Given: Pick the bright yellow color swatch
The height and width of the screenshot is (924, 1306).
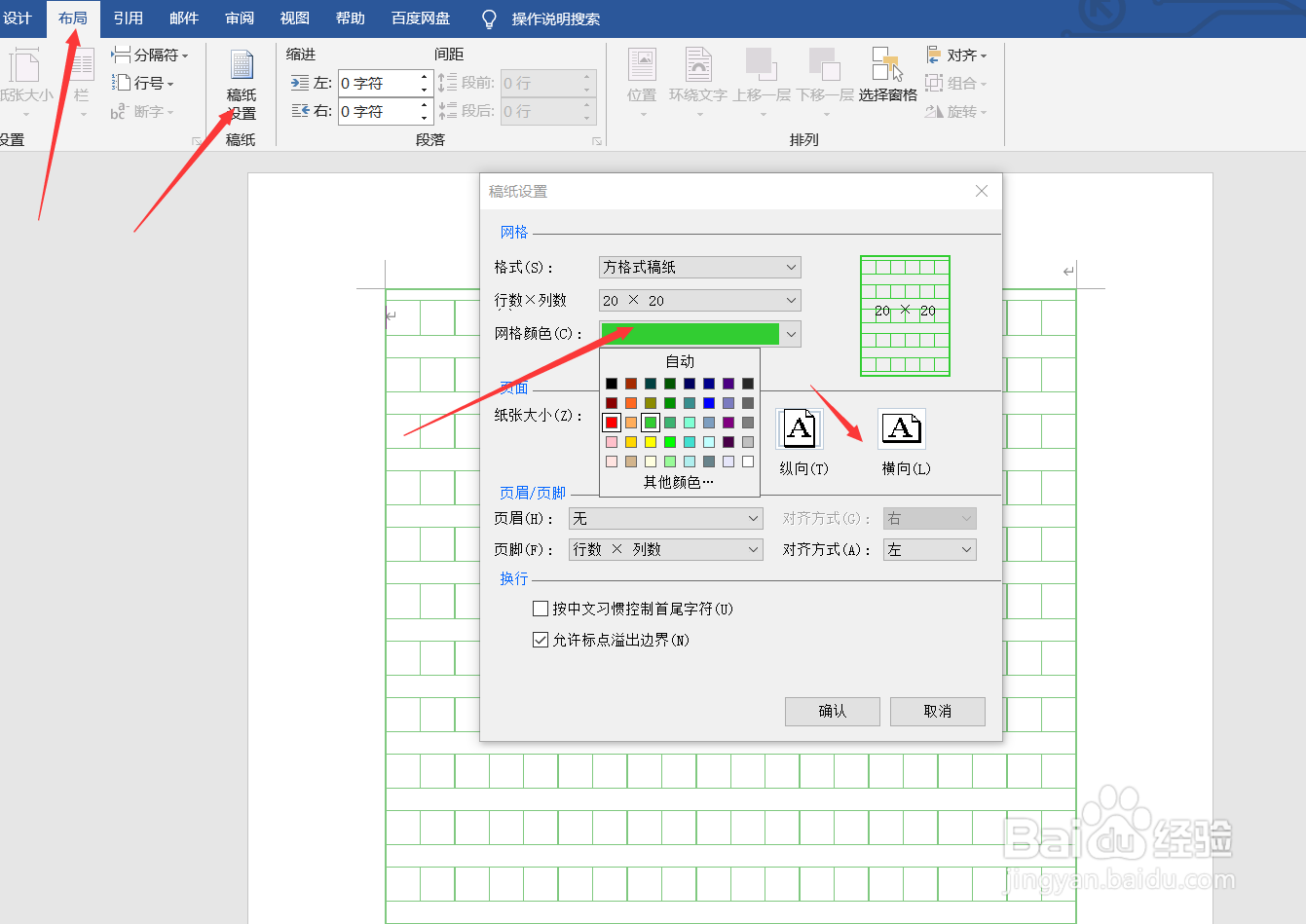Looking at the screenshot, I should [x=651, y=442].
